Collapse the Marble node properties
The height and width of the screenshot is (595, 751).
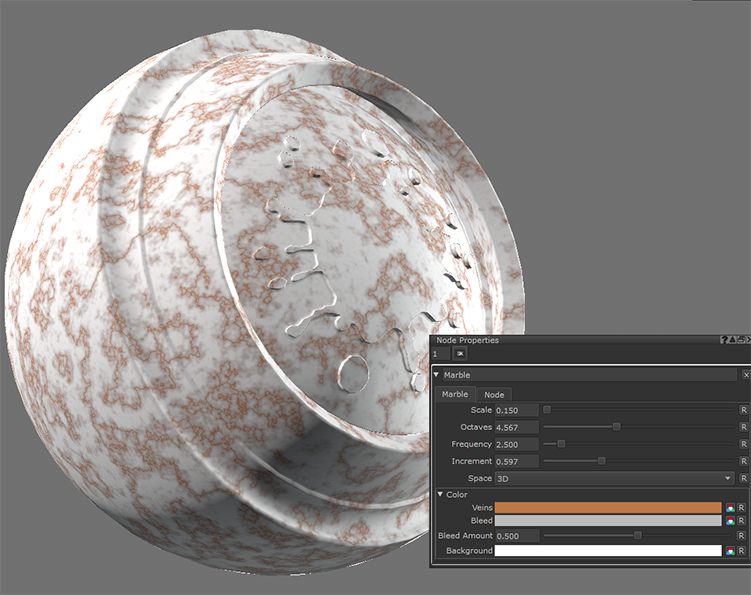(x=437, y=375)
